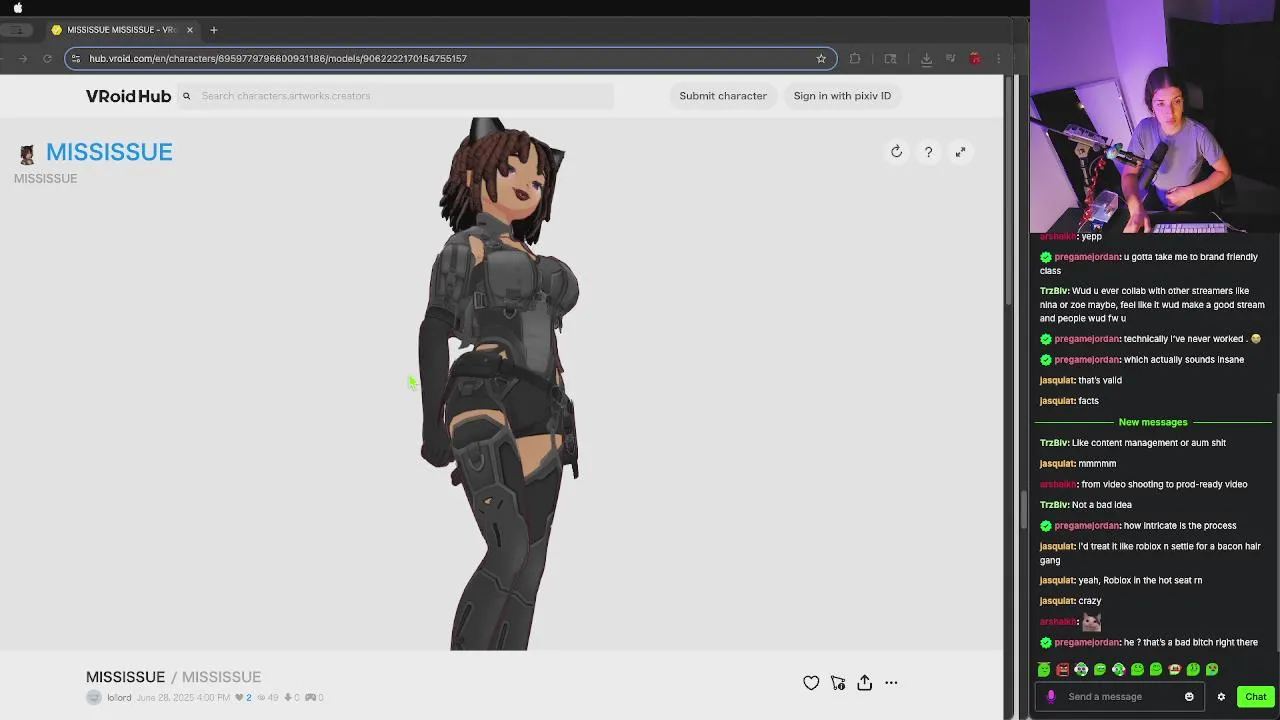Open the browser three-dot menu
1280x720 pixels.
tap(998, 58)
